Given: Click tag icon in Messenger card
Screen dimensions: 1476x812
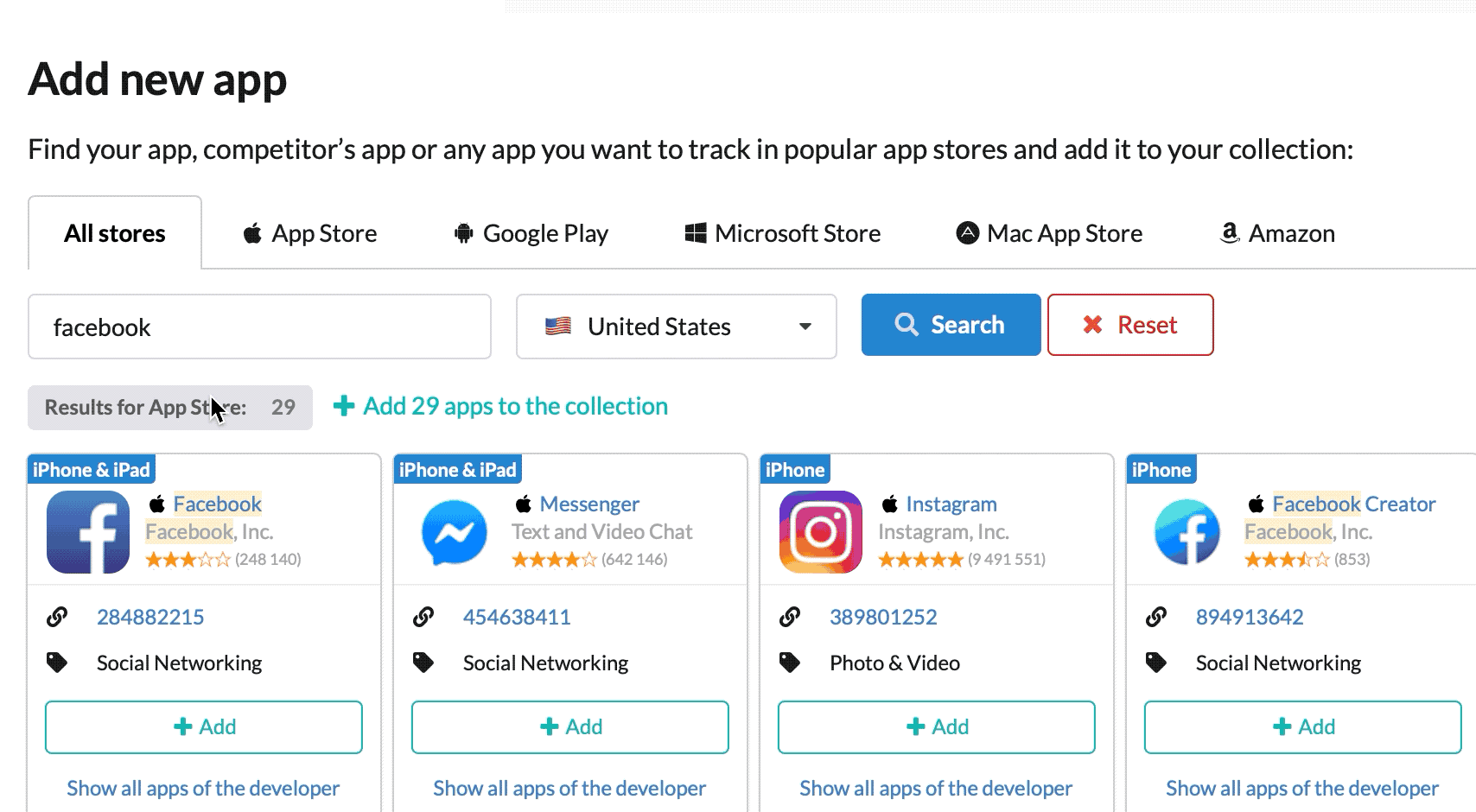Looking at the screenshot, I should pos(423,663).
